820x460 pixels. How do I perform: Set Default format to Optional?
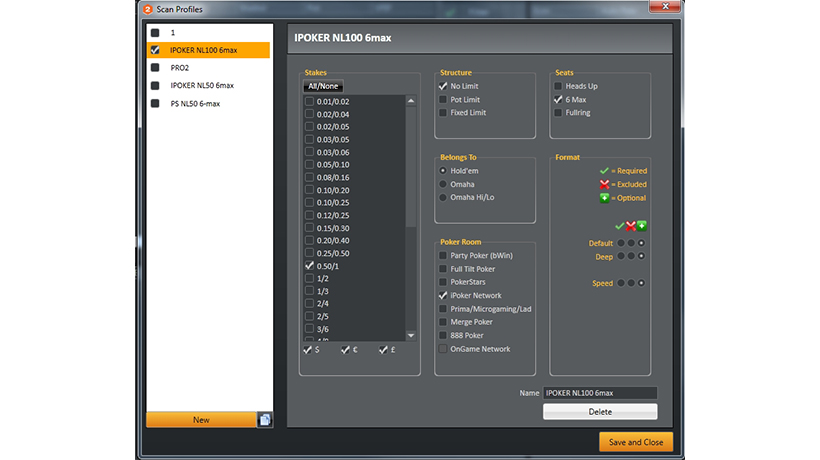[x=641, y=243]
